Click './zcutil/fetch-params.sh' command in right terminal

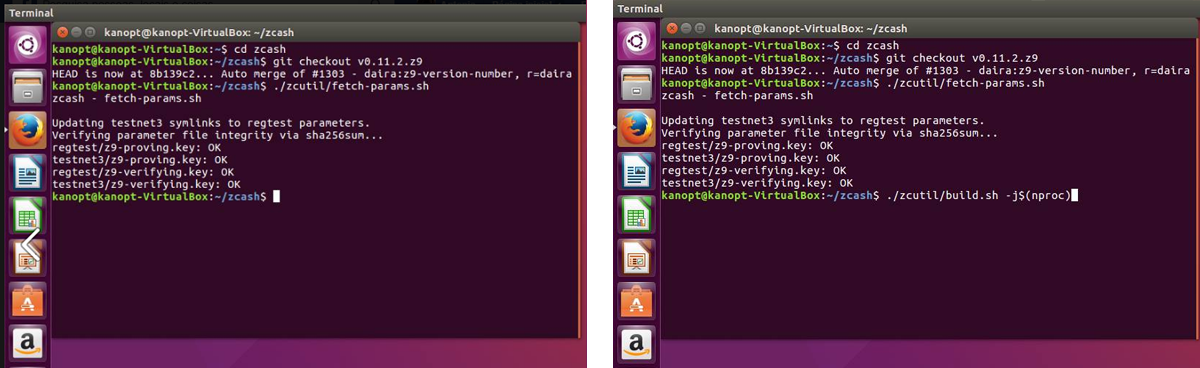click(x=965, y=84)
